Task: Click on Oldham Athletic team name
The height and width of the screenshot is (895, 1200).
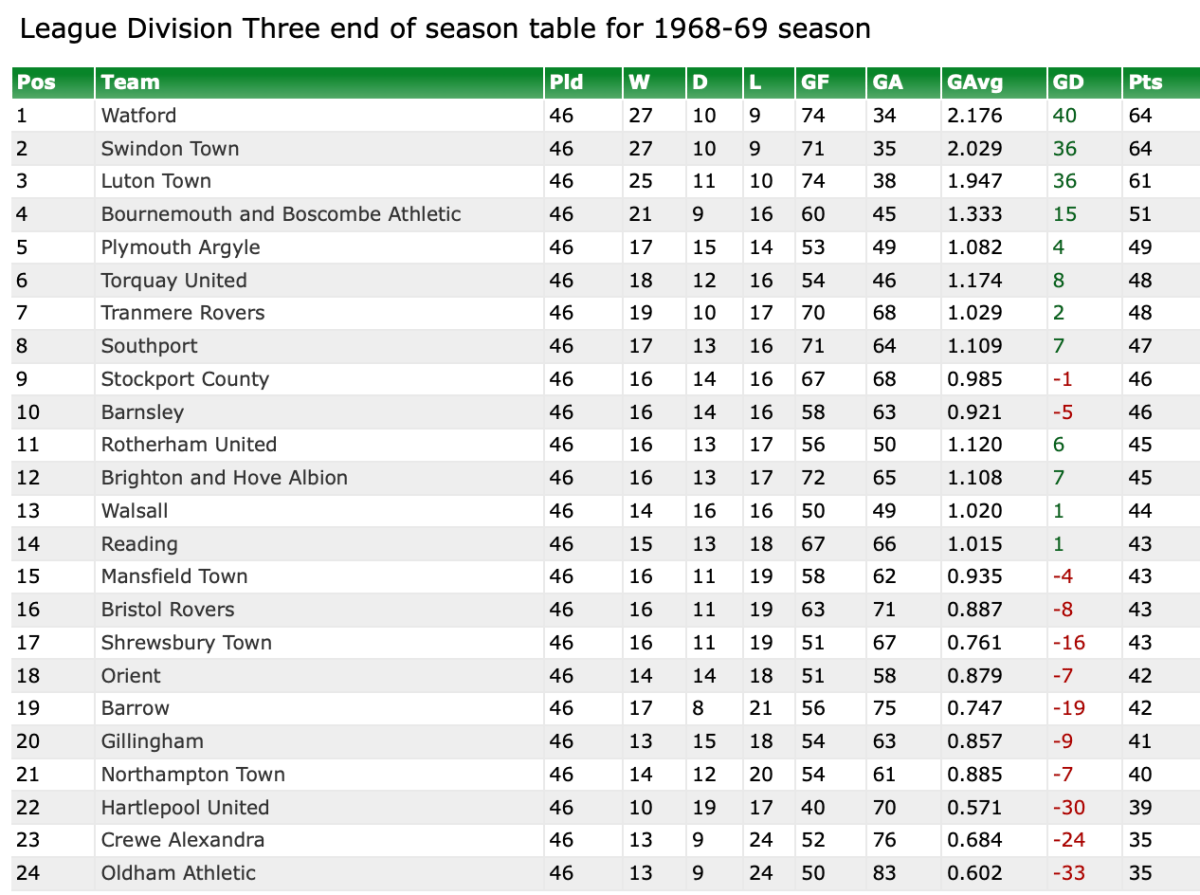Action: 178,872
